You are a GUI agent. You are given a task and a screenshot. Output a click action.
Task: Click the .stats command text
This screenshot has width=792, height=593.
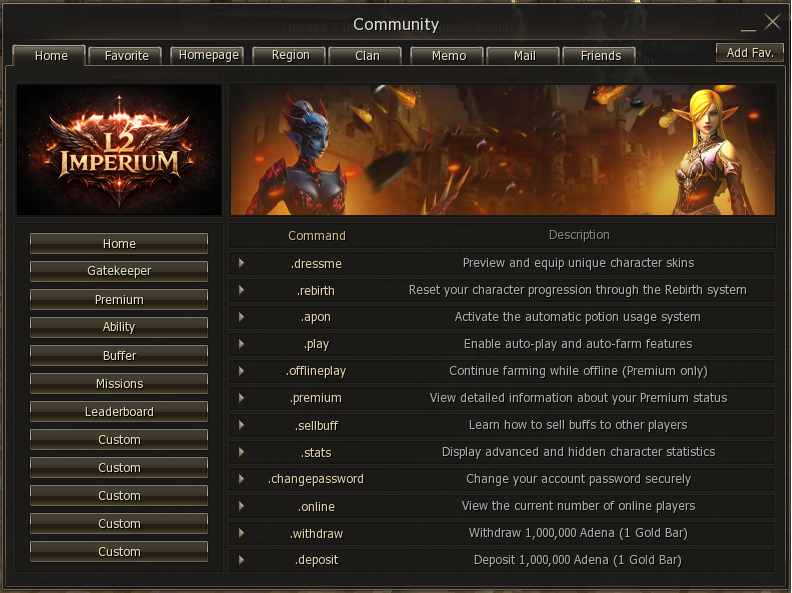316,453
